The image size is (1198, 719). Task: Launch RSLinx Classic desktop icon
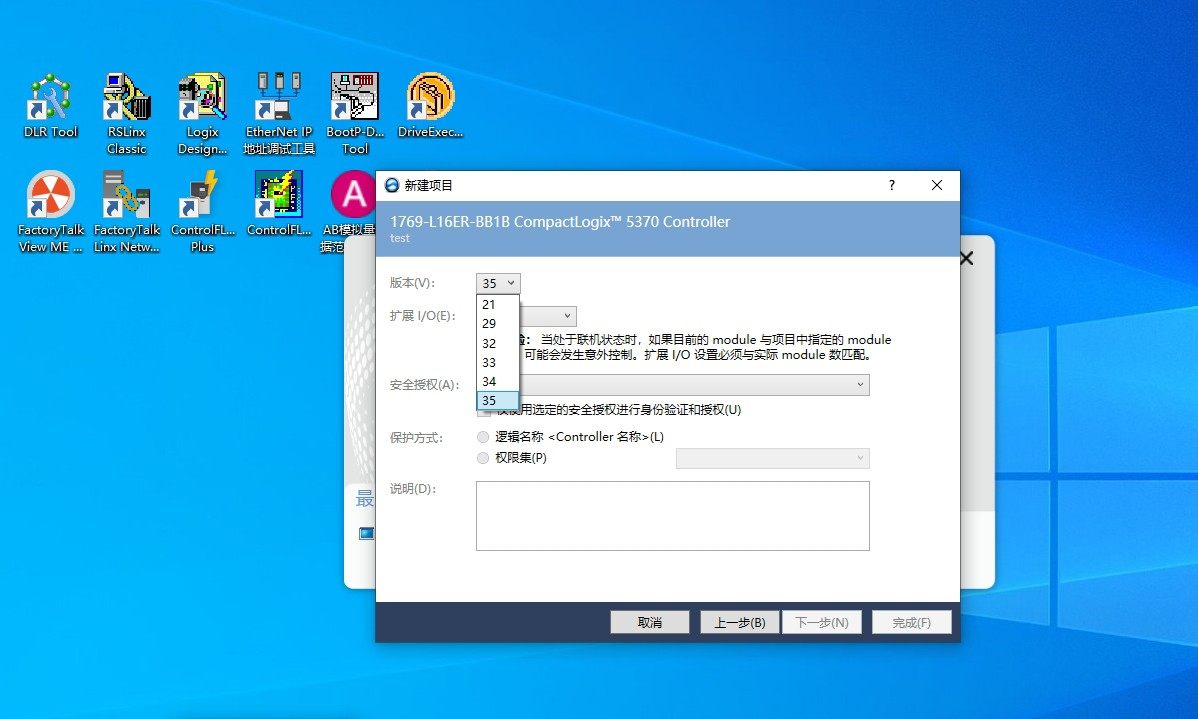point(127,114)
